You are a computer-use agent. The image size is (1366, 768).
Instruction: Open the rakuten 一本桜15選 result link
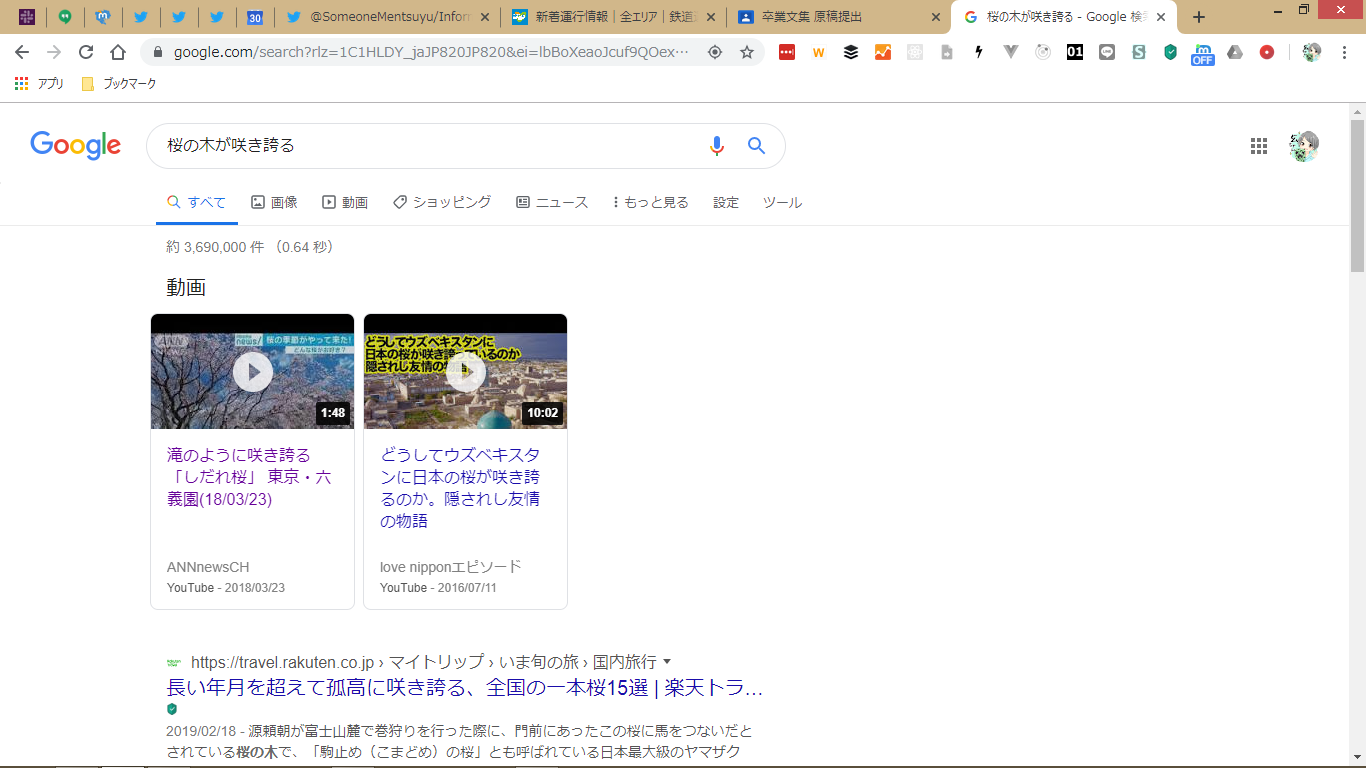click(x=464, y=688)
